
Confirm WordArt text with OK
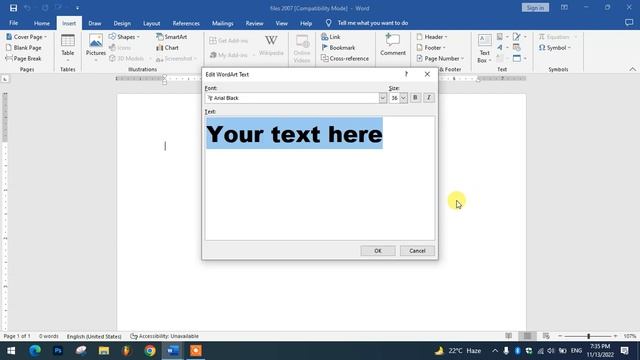[x=378, y=251]
